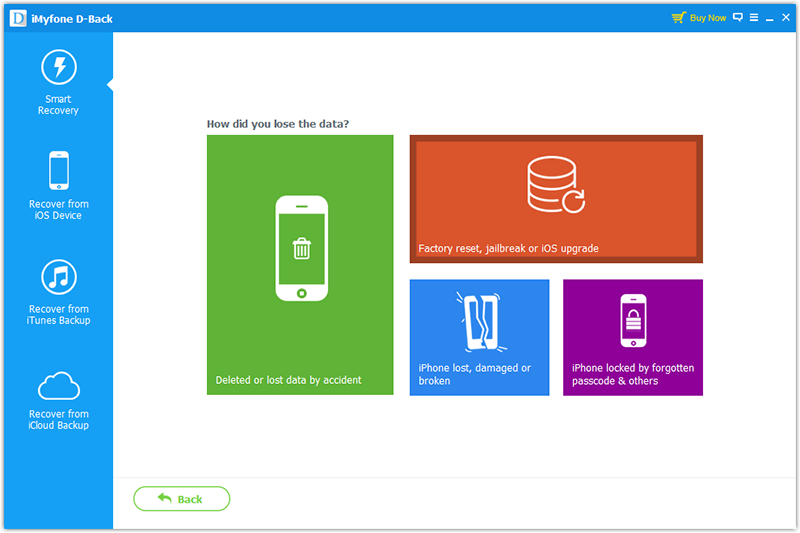This screenshot has width=800, height=533.
Task: Click the cloud iCloud Backup icon
Action: (59, 386)
